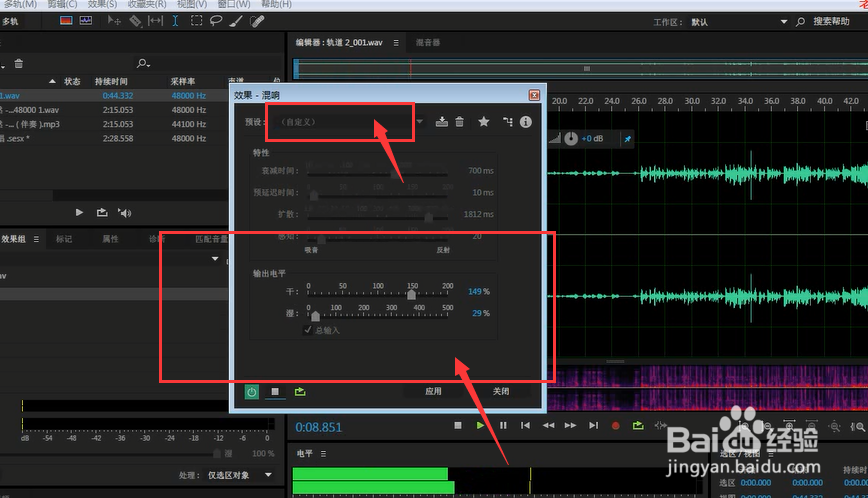The image size is (868, 498).
Task: Toggle skip selection transport button
Action: [x=660, y=426]
